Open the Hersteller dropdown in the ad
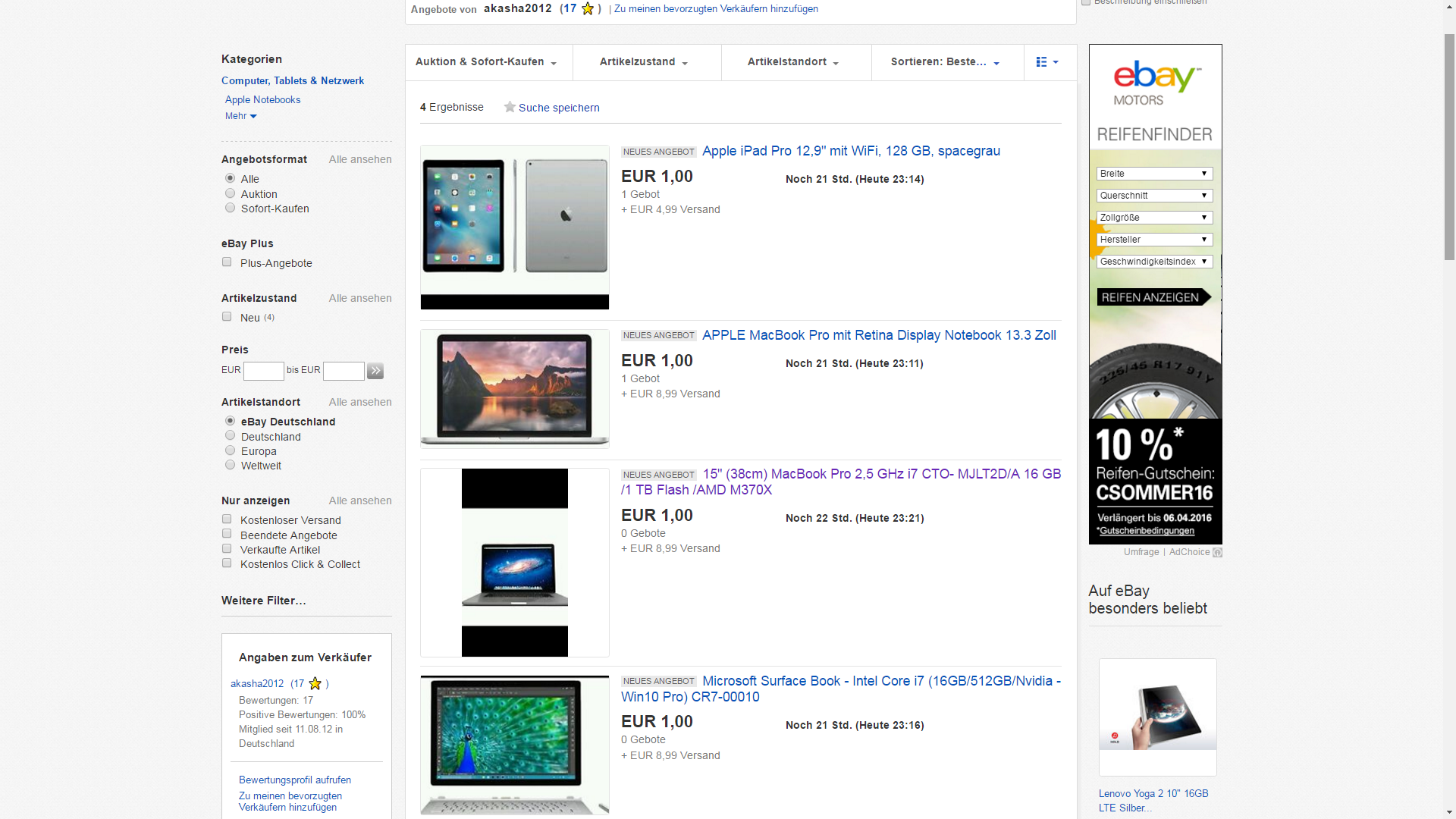1456x819 pixels. 1154,240
